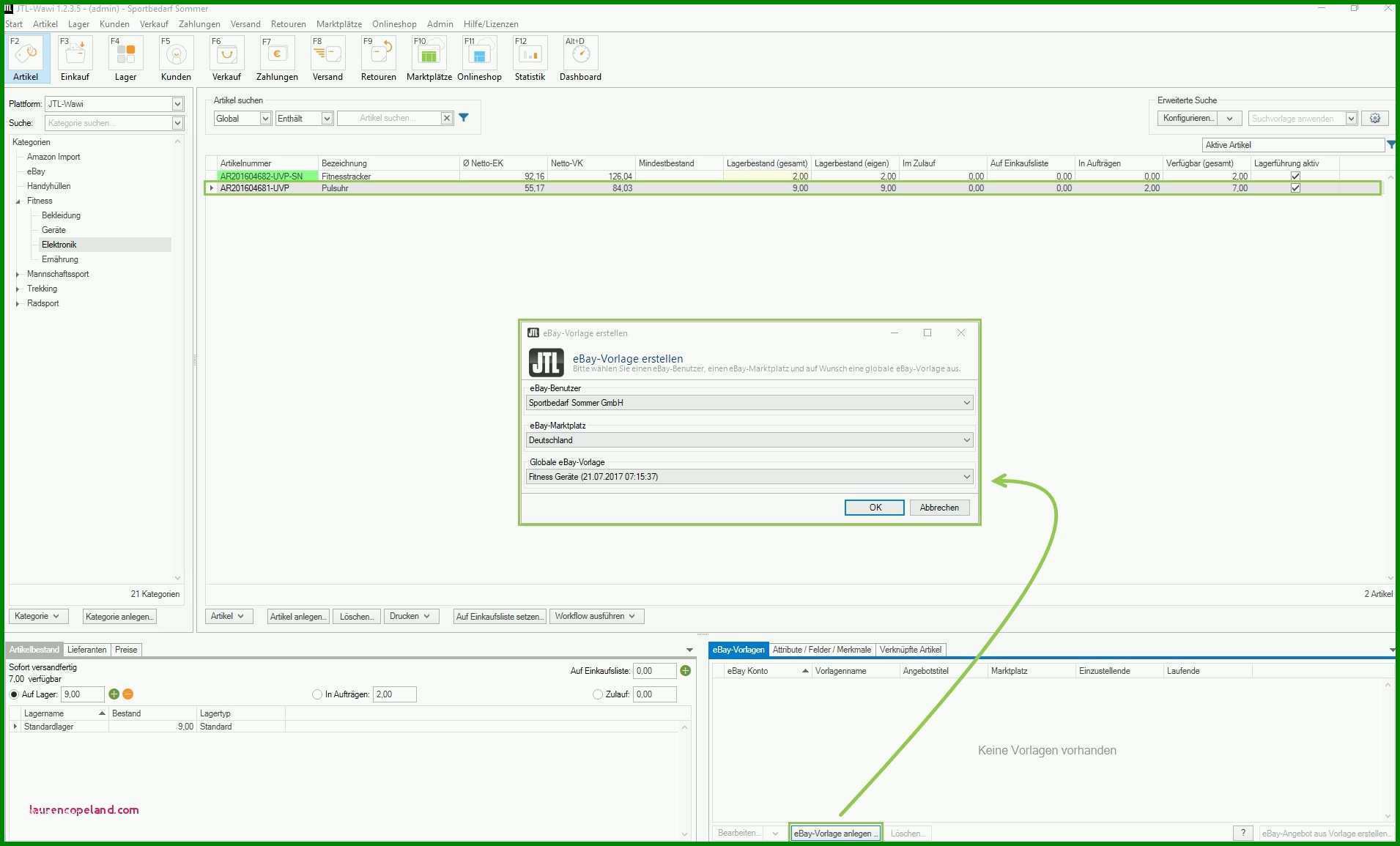Open the Statistik toolbar icon (F12)
This screenshot has height=846, width=1400.
click(x=530, y=59)
